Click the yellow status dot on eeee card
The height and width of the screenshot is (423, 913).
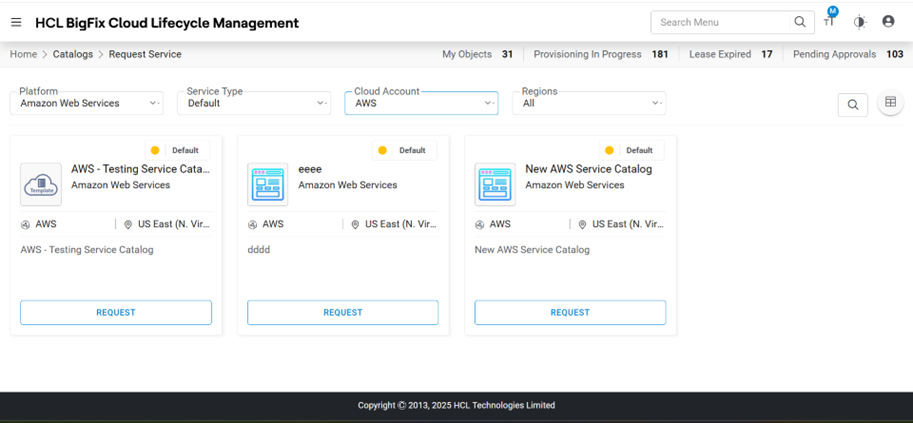pos(382,150)
